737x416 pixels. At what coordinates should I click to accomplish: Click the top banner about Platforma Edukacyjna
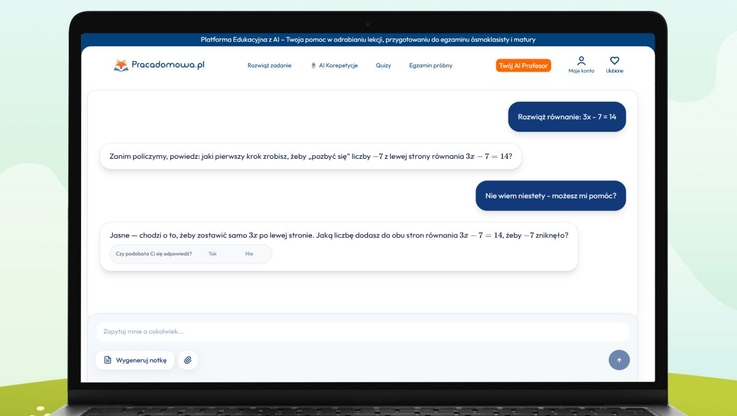[368, 40]
